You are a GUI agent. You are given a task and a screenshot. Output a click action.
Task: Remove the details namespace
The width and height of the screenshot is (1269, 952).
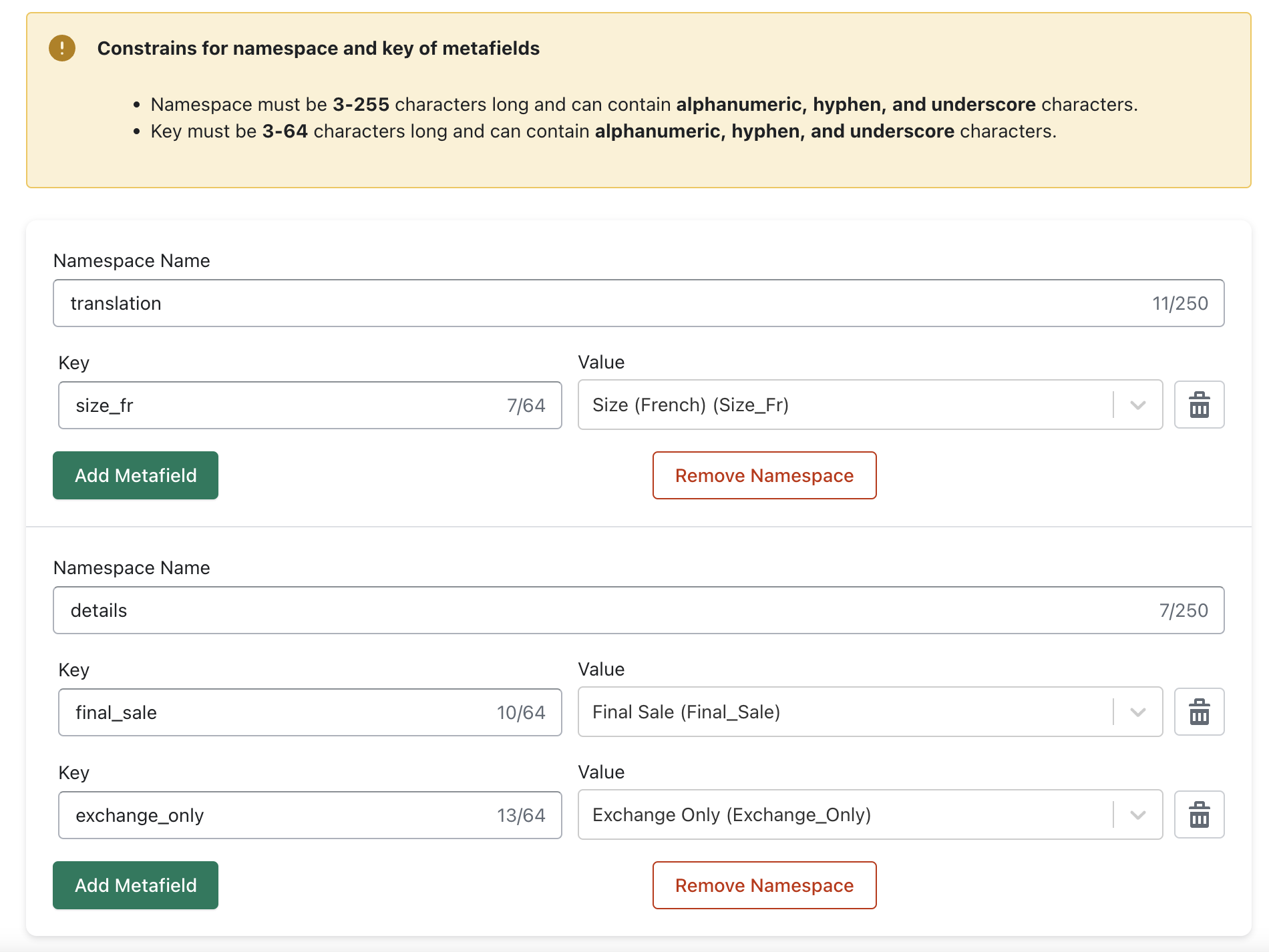pyautogui.click(x=764, y=885)
